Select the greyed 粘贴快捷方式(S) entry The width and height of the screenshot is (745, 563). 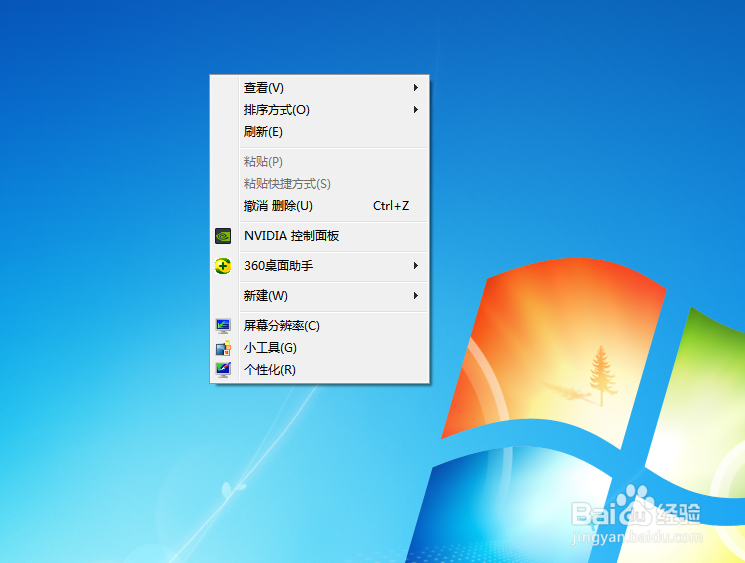click(x=320, y=183)
